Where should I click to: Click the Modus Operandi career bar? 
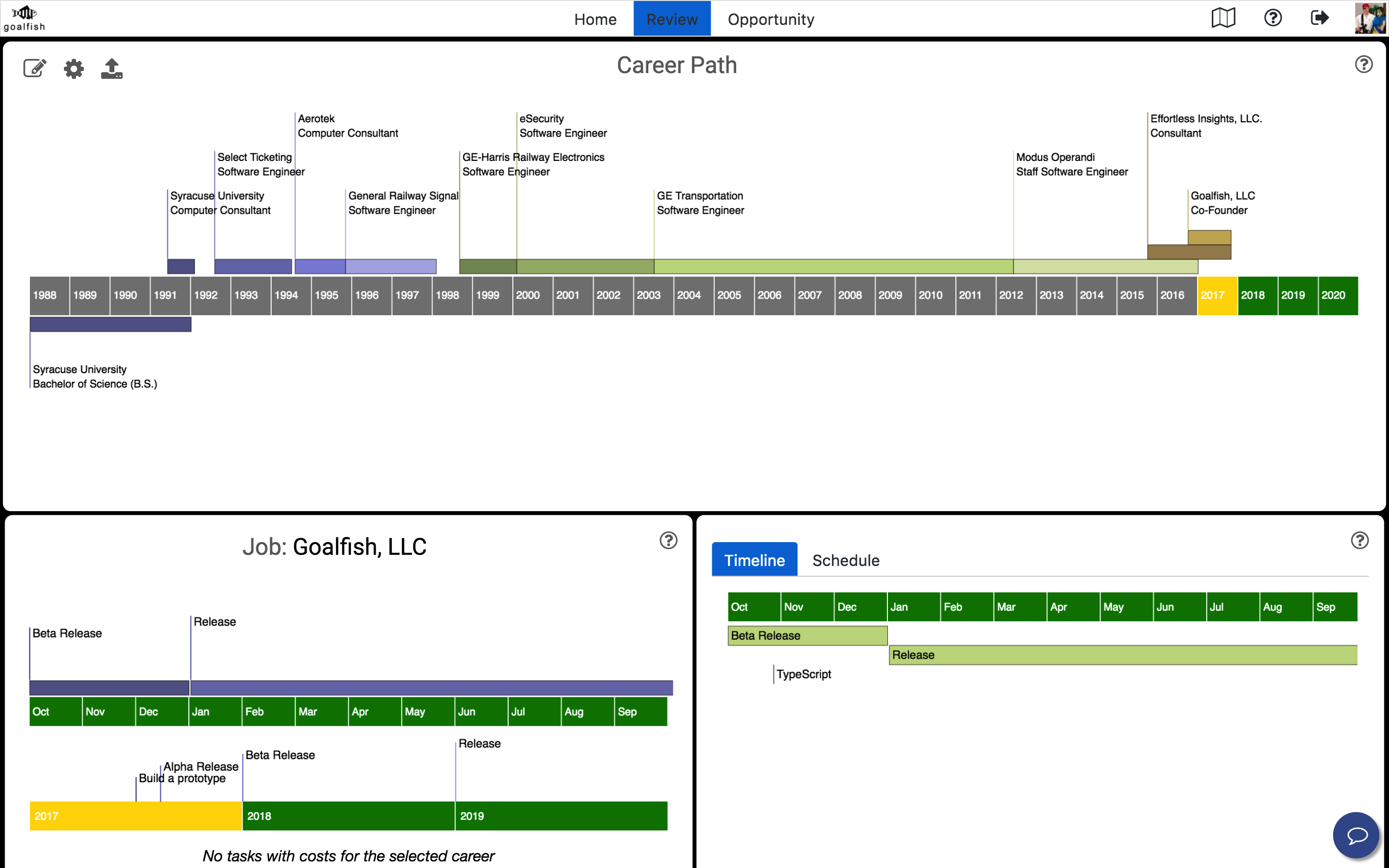pyautogui.click(x=1105, y=266)
